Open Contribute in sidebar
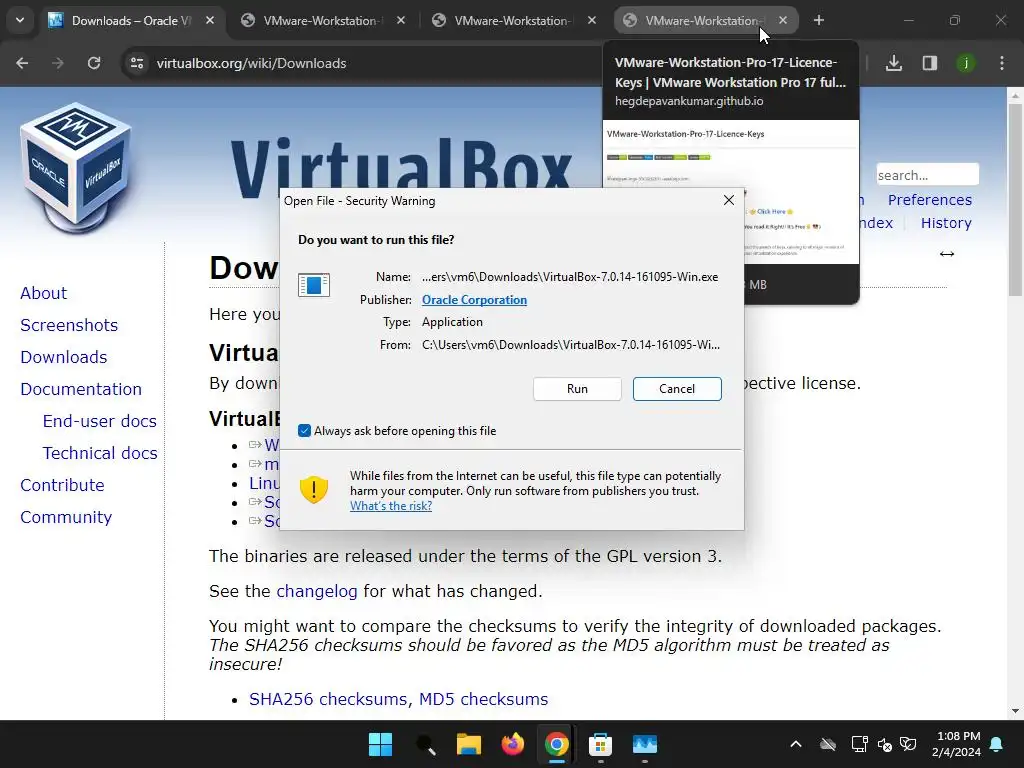 click(62, 485)
